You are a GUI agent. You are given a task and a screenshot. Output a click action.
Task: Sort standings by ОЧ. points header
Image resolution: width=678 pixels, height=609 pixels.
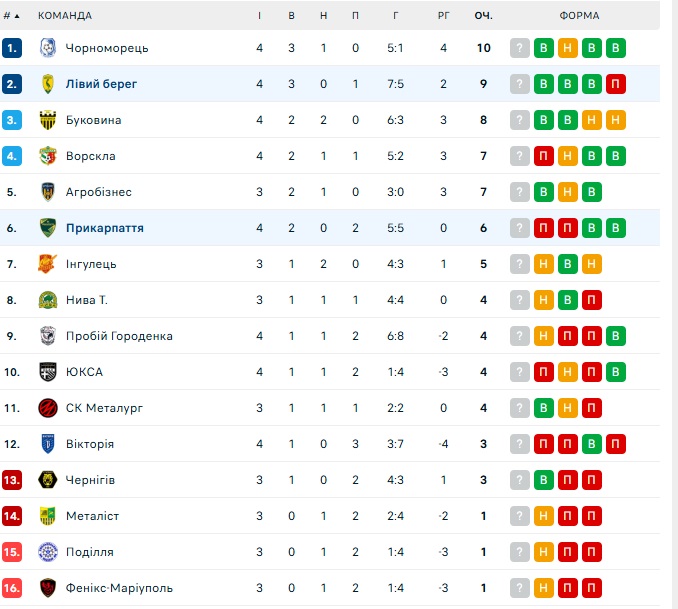[483, 16]
